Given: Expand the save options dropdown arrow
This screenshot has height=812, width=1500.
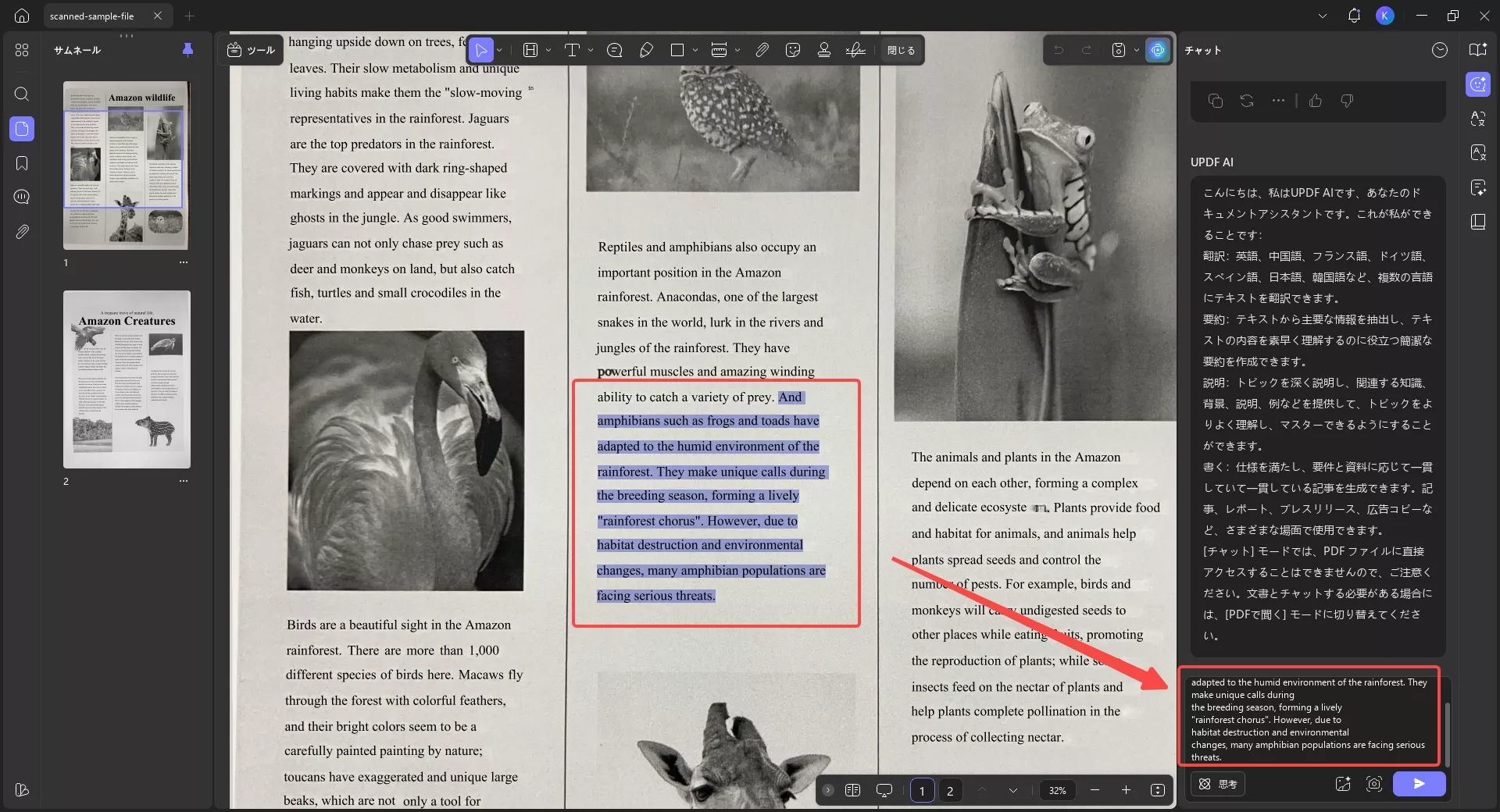Looking at the screenshot, I should [1137, 50].
